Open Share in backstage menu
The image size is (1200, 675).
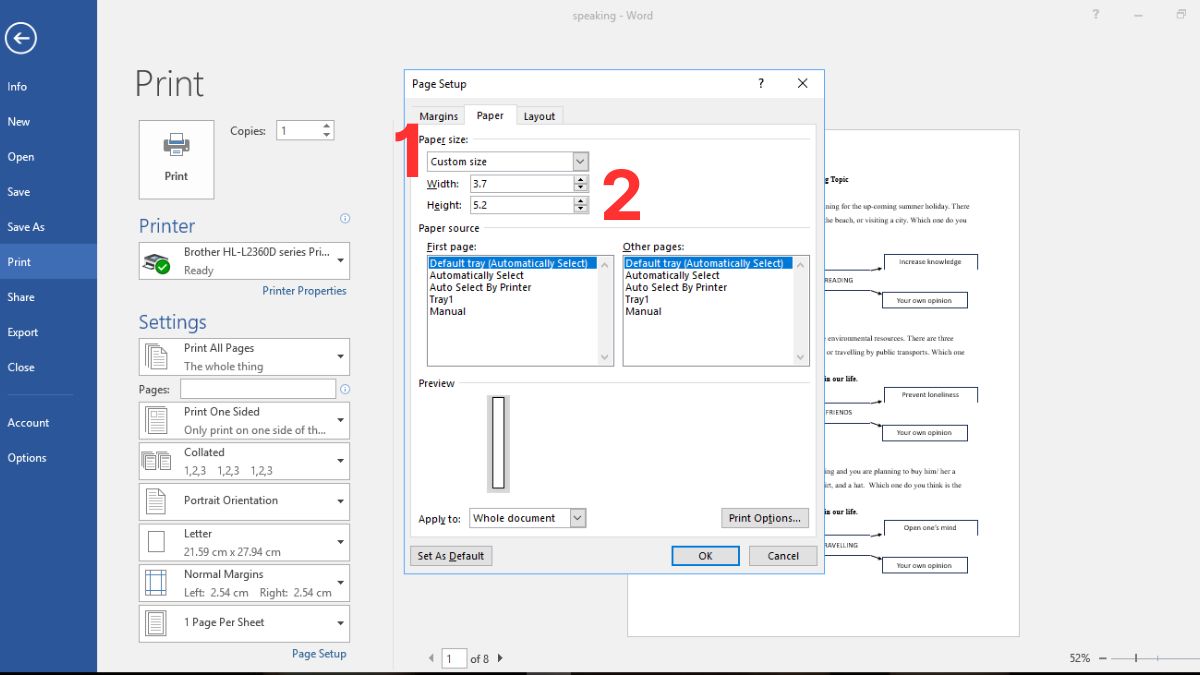coord(48,297)
